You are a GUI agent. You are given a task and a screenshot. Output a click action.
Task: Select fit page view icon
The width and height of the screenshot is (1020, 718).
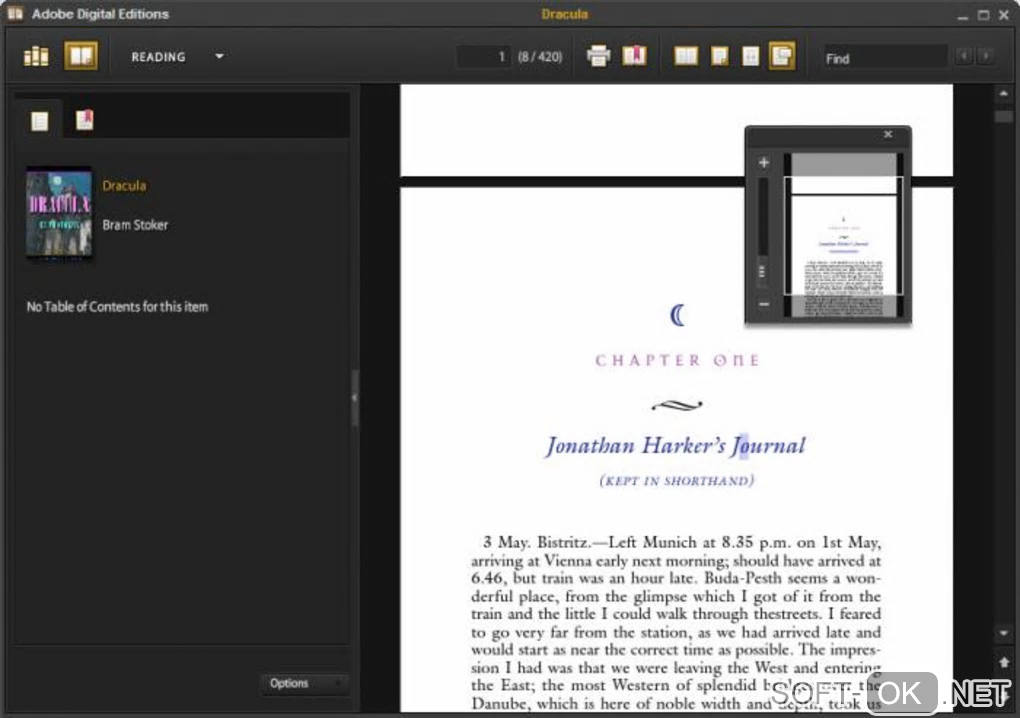[x=720, y=57]
